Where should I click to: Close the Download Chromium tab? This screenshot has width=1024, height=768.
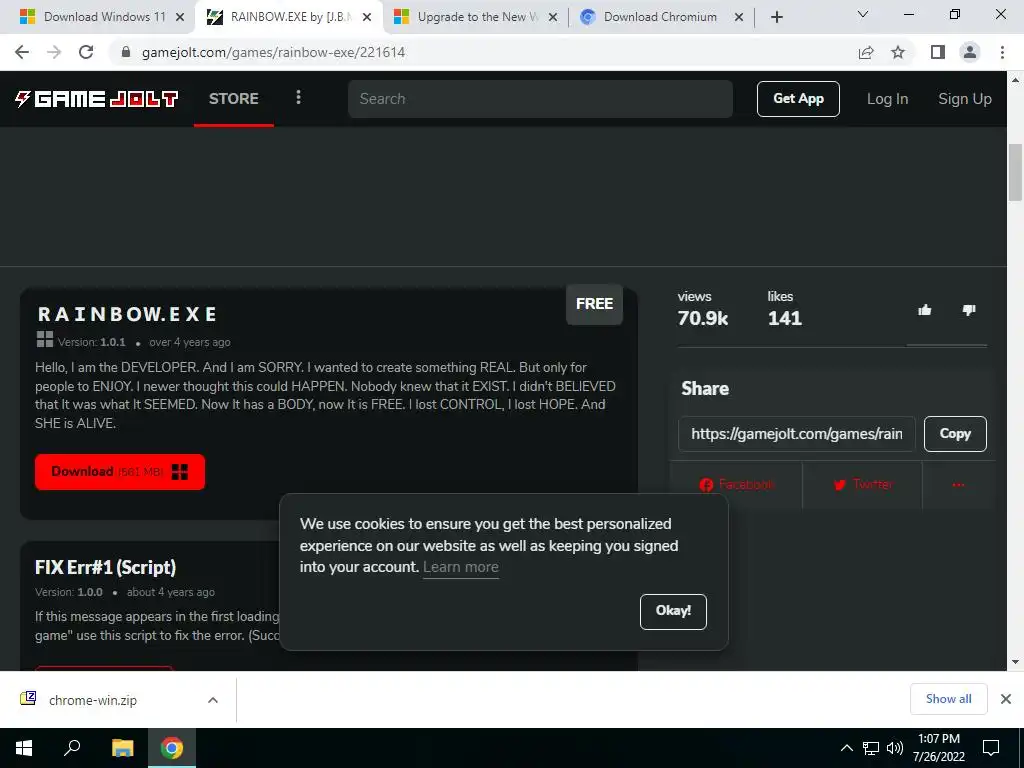[x=739, y=18]
